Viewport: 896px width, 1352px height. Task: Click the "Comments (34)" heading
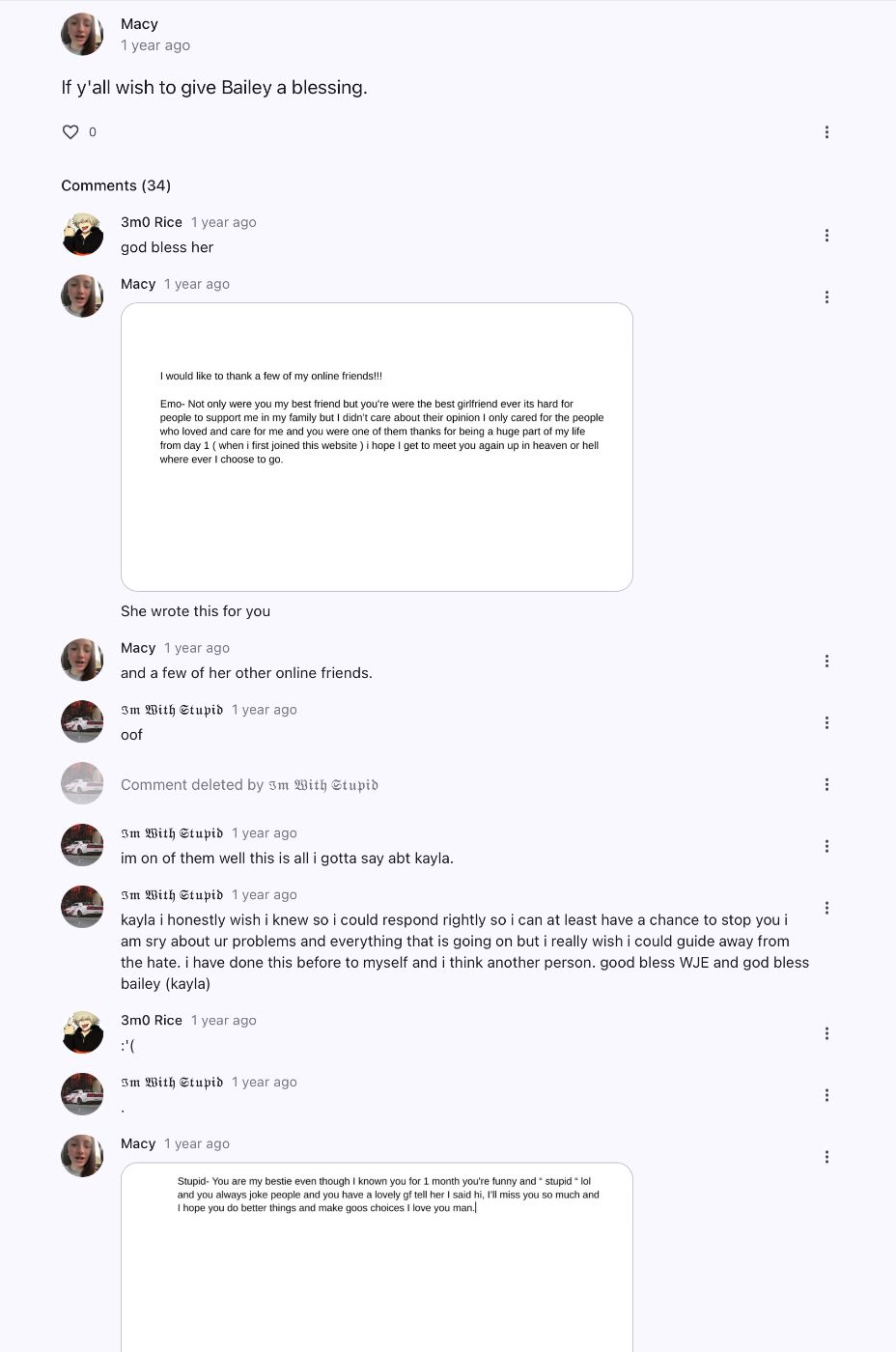116,185
